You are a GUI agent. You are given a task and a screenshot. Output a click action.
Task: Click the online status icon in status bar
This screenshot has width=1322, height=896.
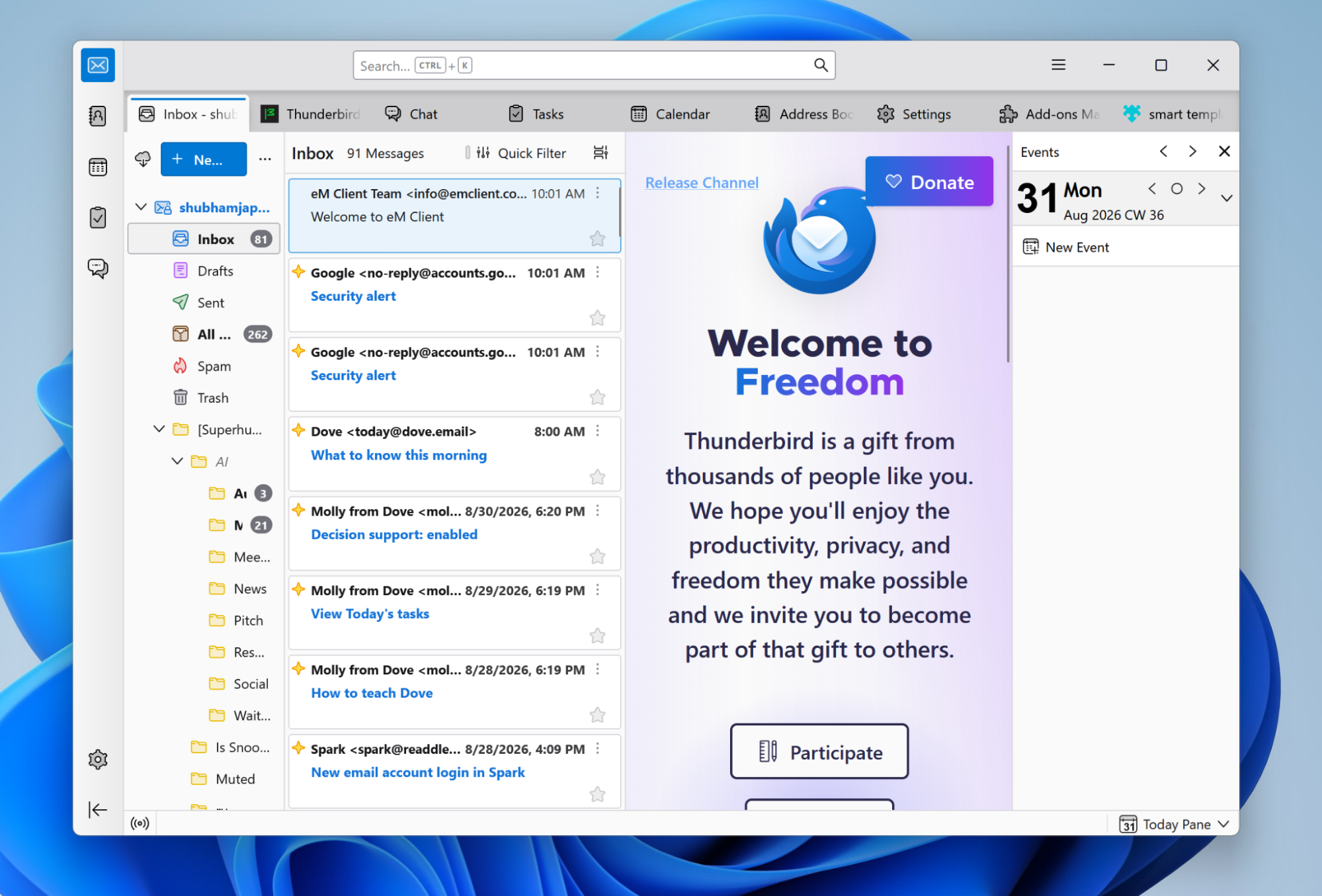140,823
